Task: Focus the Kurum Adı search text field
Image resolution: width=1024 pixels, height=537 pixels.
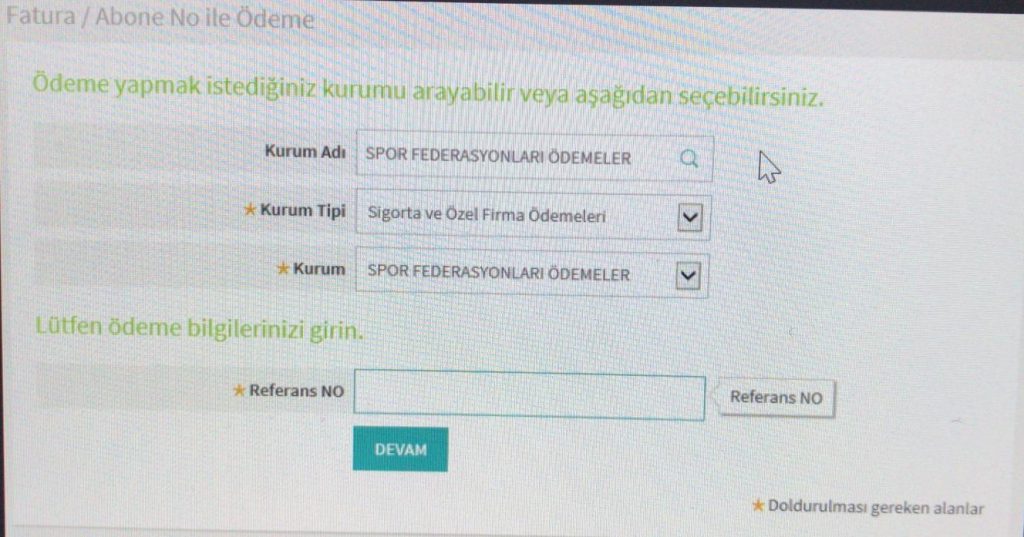Action: coord(534,157)
